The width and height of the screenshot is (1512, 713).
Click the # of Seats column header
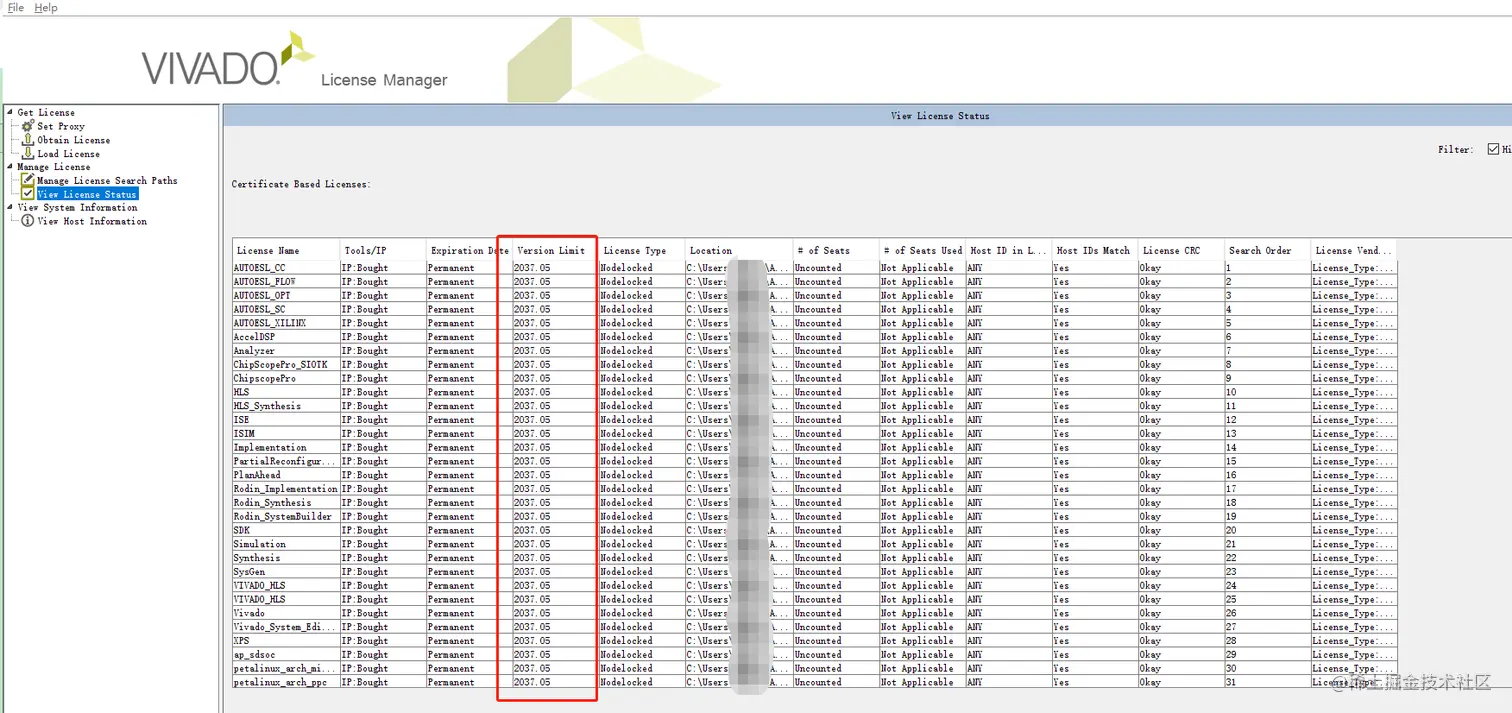835,250
